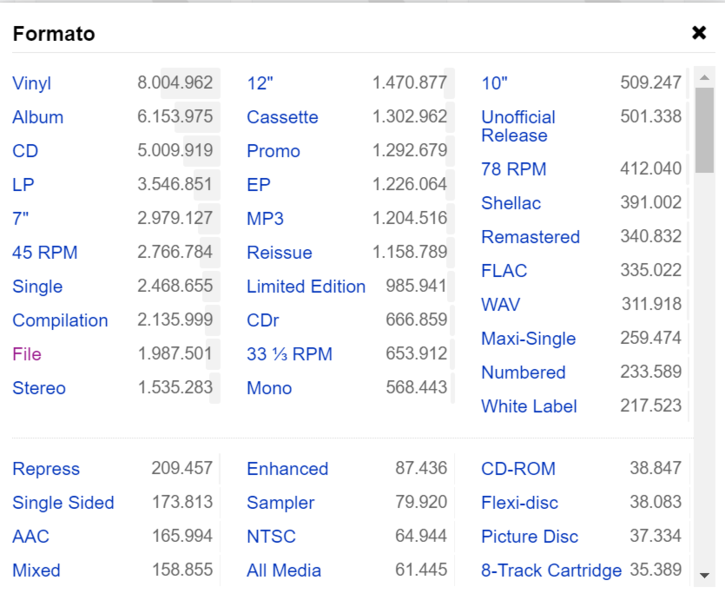
Task: Select the All Media format link
Action: click(x=284, y=571)
